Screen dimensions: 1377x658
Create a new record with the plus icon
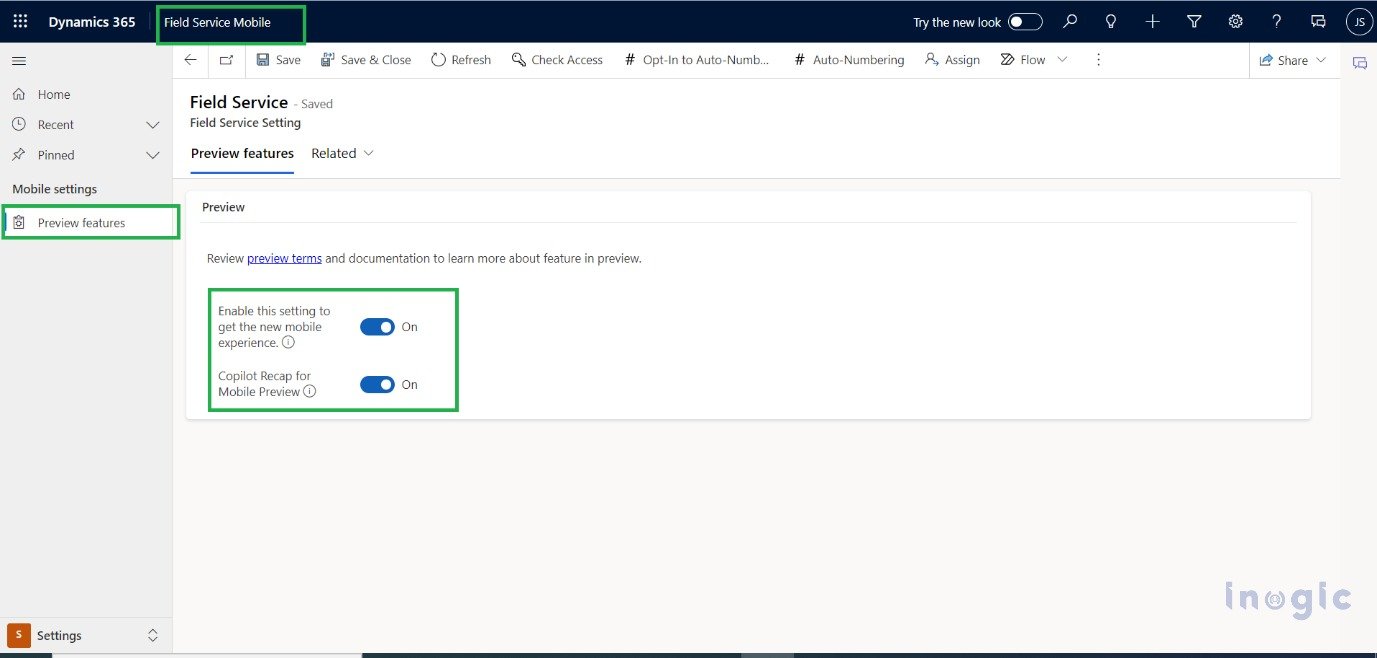[1152, 21]
